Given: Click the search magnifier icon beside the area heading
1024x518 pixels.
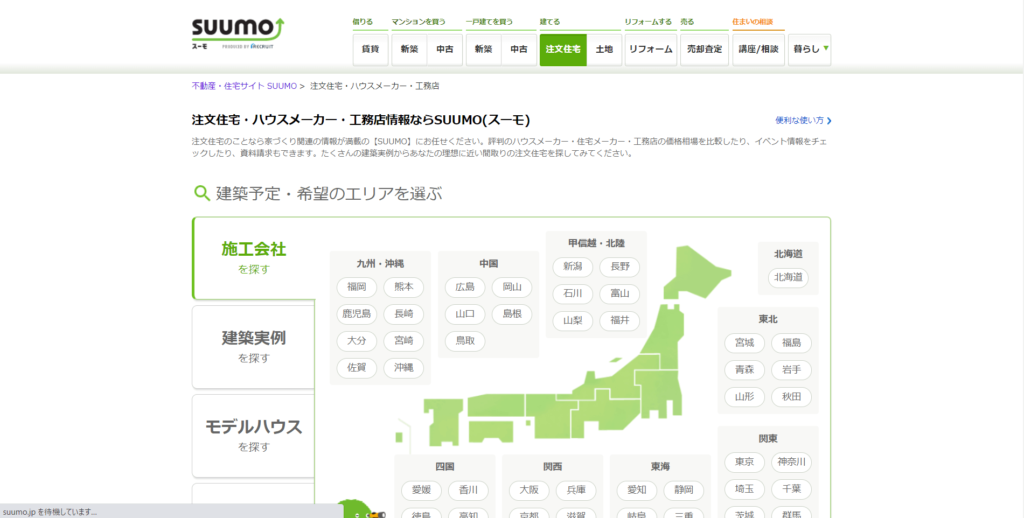Looking at the screenshot, I should (x=202, y=193).
